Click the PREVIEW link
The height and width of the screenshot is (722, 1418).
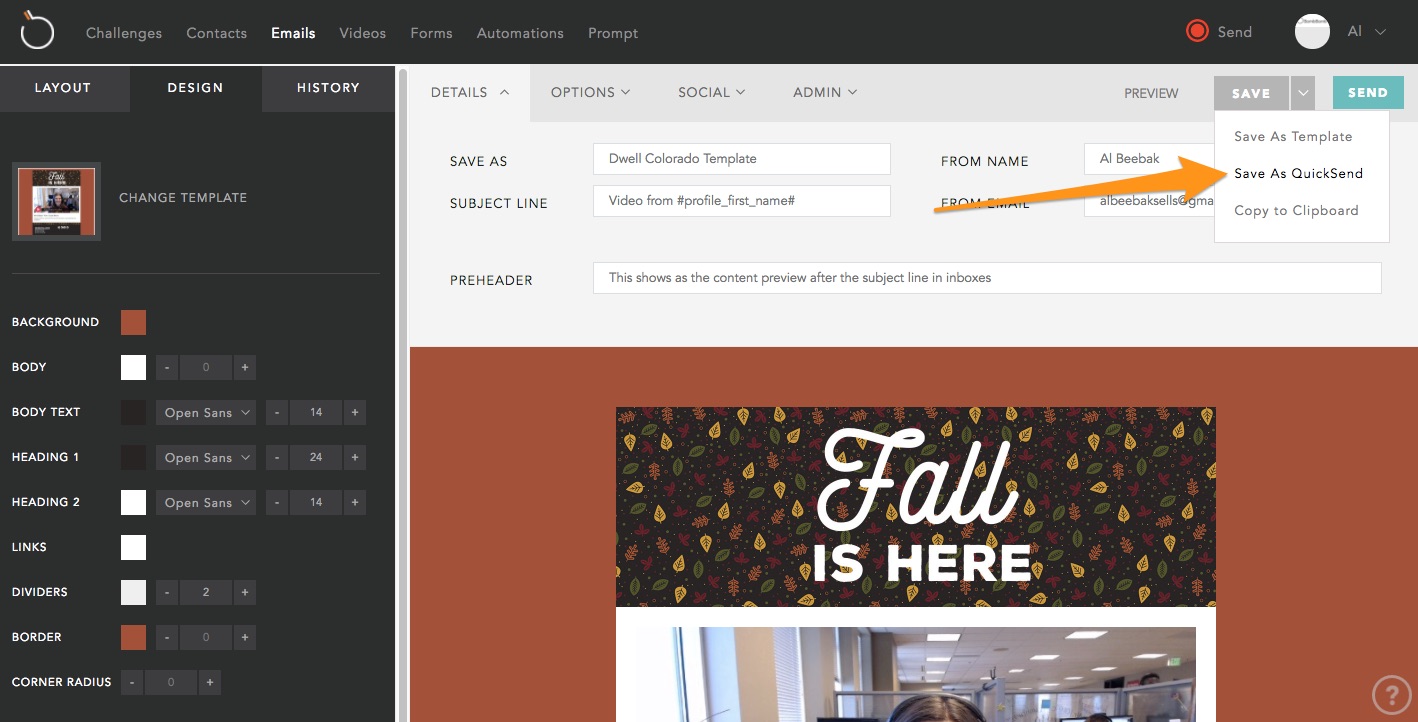(1151, 93)
